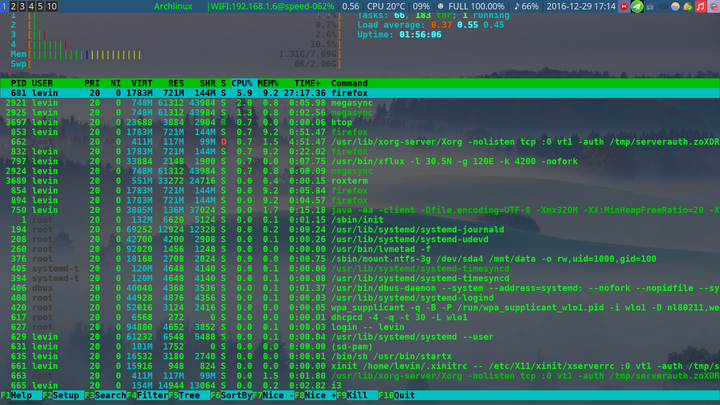Image resolution: width=720 pixels, height=405 pixels.
Task: Sort by the PID column header
Action: (x=18, y=83)
